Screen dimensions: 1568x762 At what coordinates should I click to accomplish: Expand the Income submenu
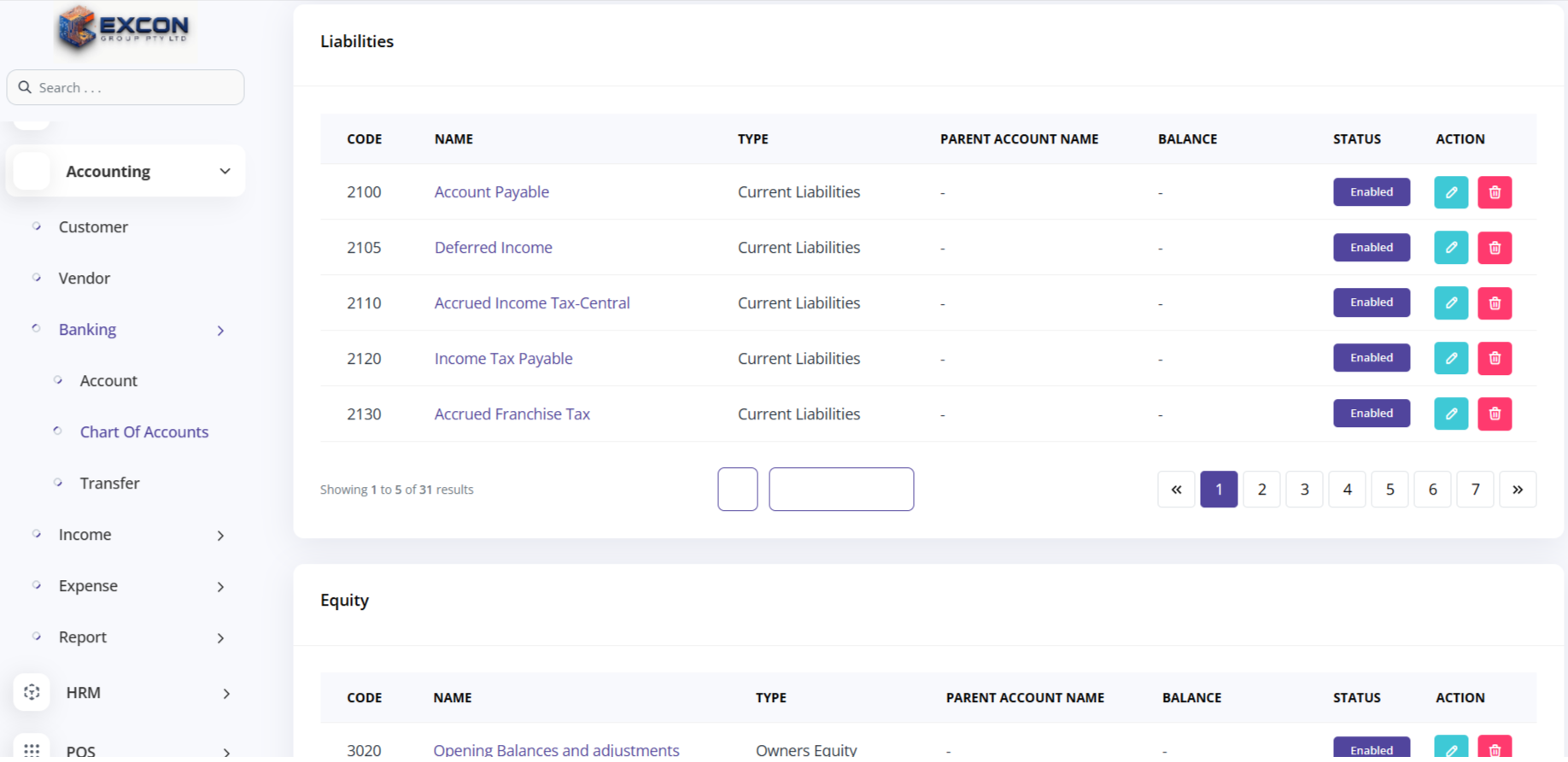220,536
